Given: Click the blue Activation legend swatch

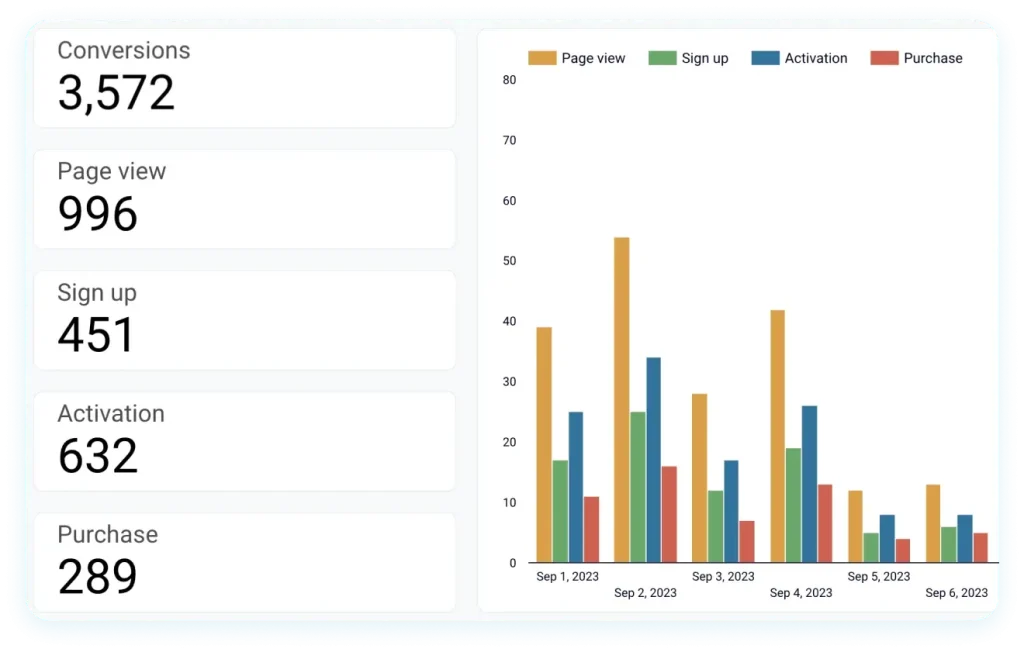Looking at the screenshot, I should click(x=765, y=58).
